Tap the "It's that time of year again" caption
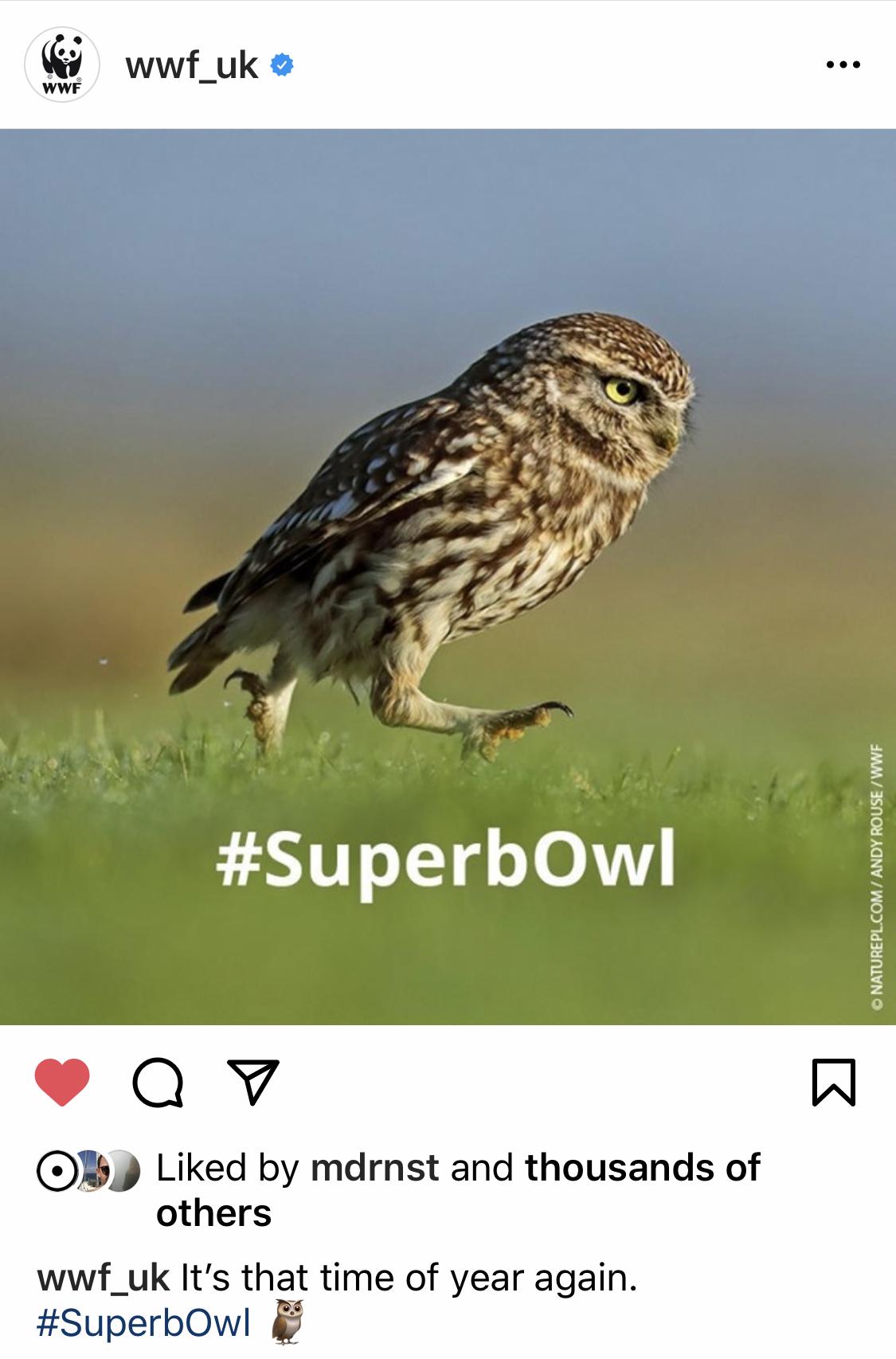The width and height of the screenshot is (896, 1359). 409,1279
